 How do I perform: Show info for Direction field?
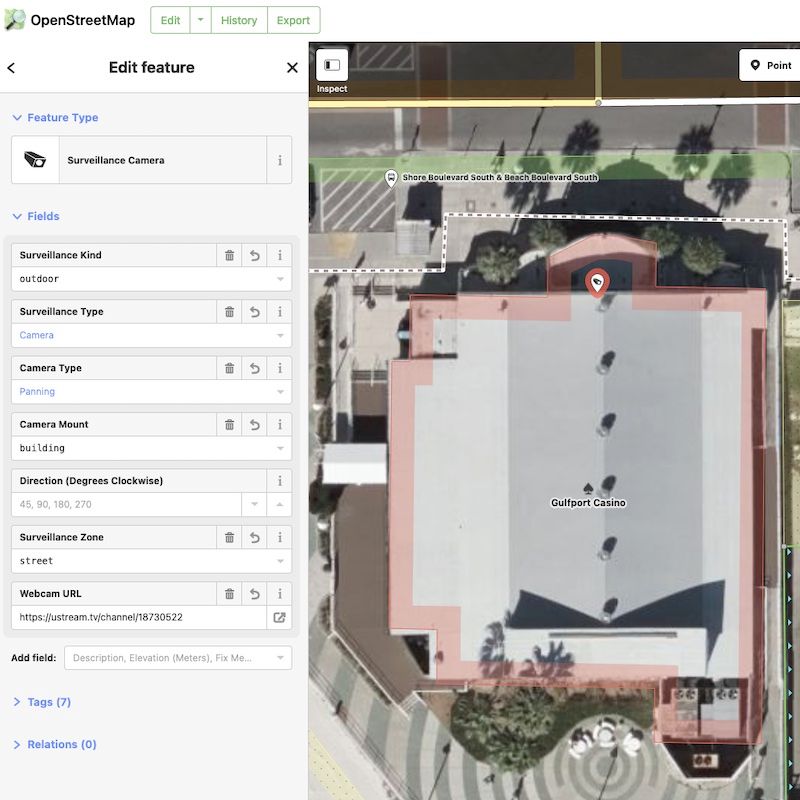point(280,481)
